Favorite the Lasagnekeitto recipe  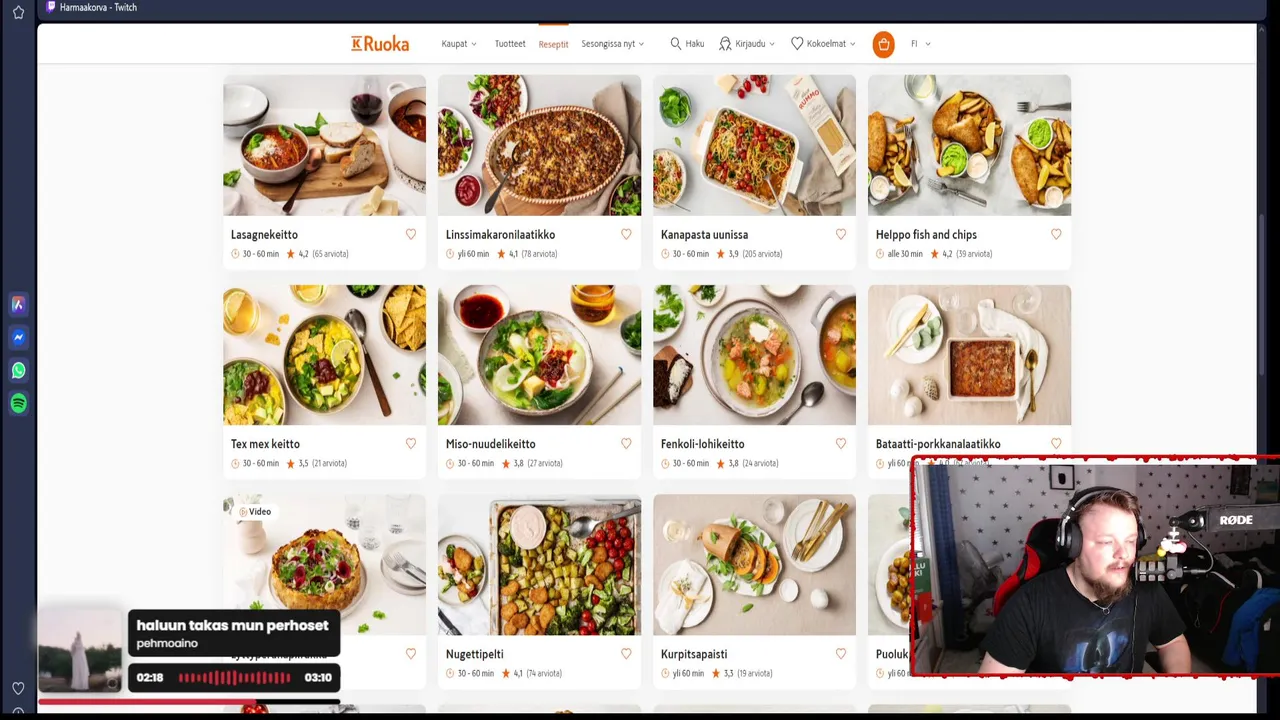(x=411, y=234)
